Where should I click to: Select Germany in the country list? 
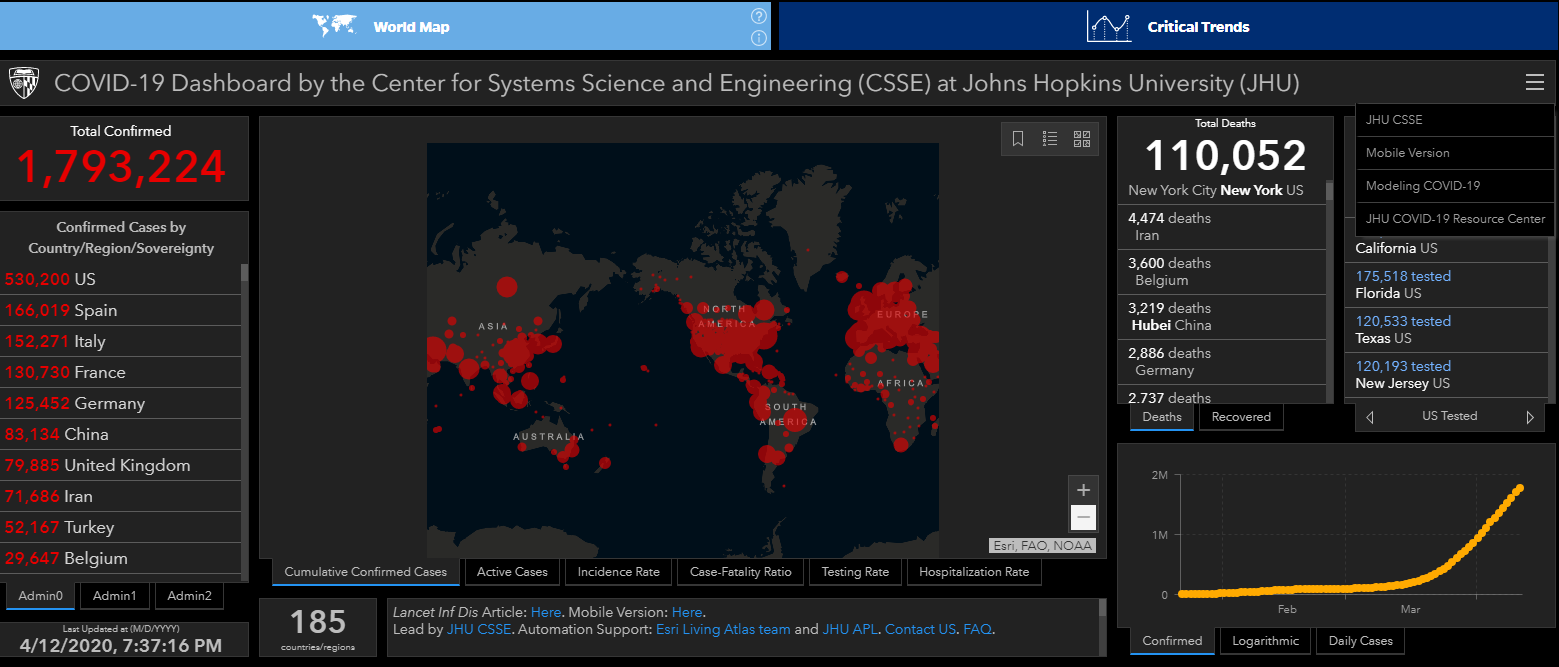pyautogui.click(x=121, y=403)
